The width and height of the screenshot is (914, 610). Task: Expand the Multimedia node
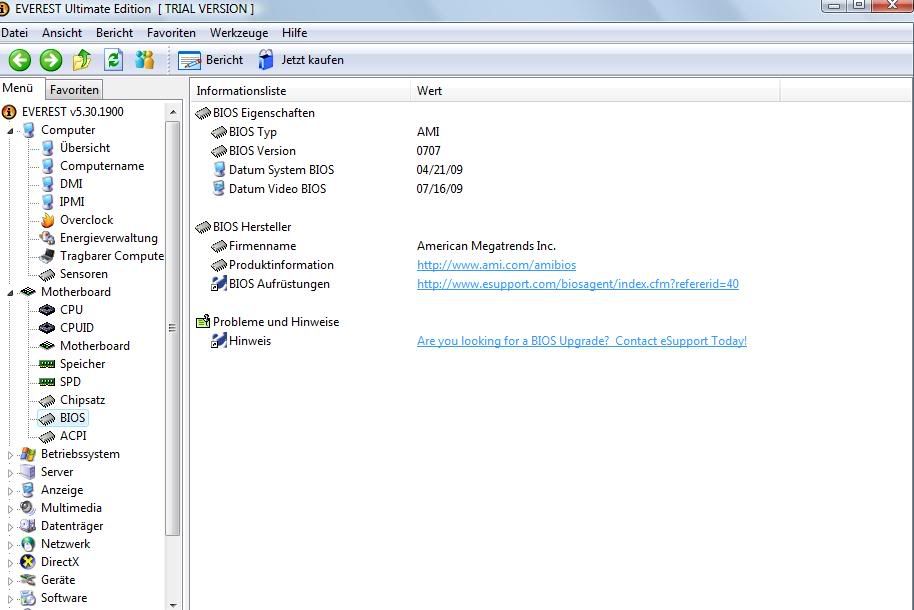[x=10, y=509]
